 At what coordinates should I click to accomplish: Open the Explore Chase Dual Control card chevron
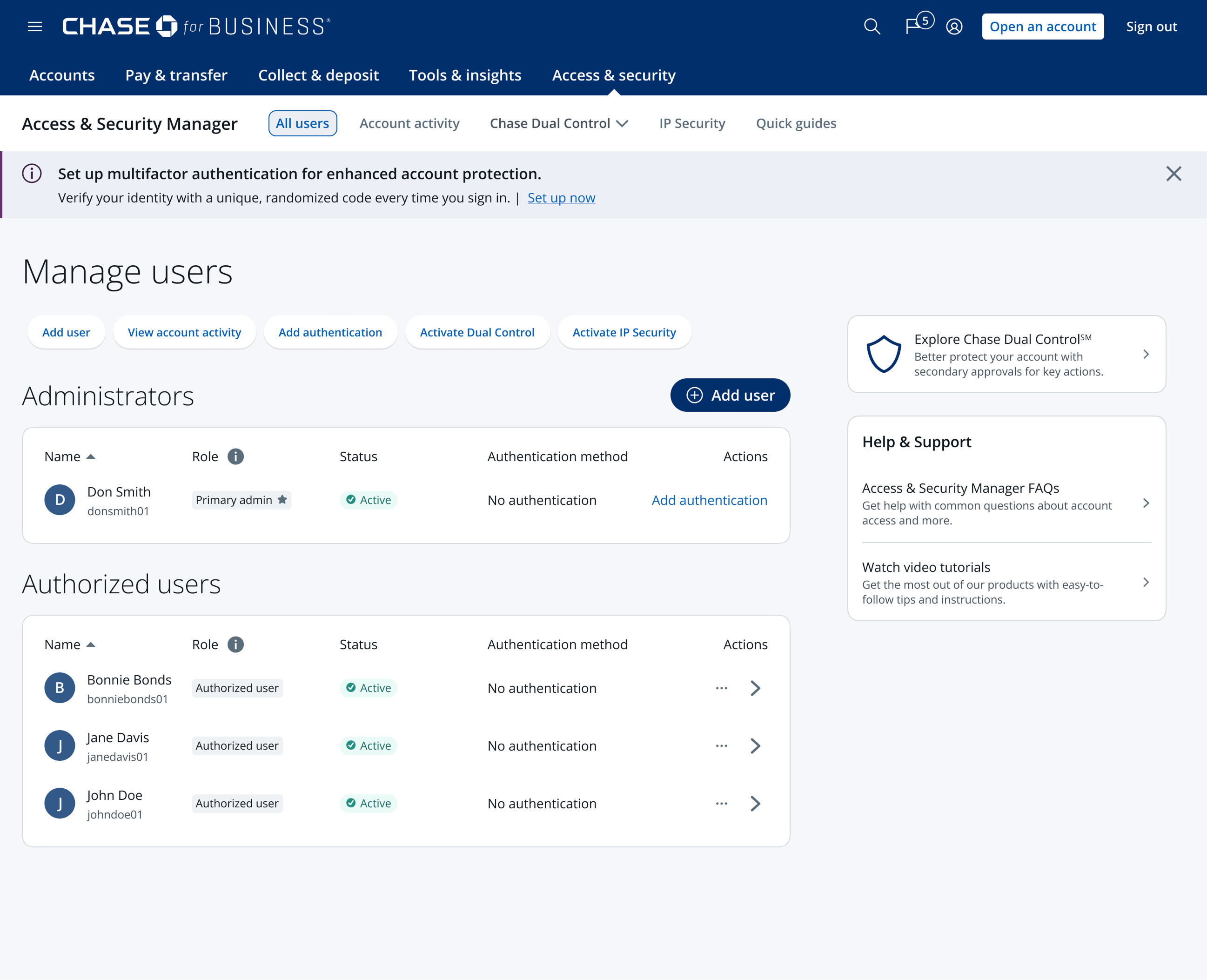tap(1146, 354)
